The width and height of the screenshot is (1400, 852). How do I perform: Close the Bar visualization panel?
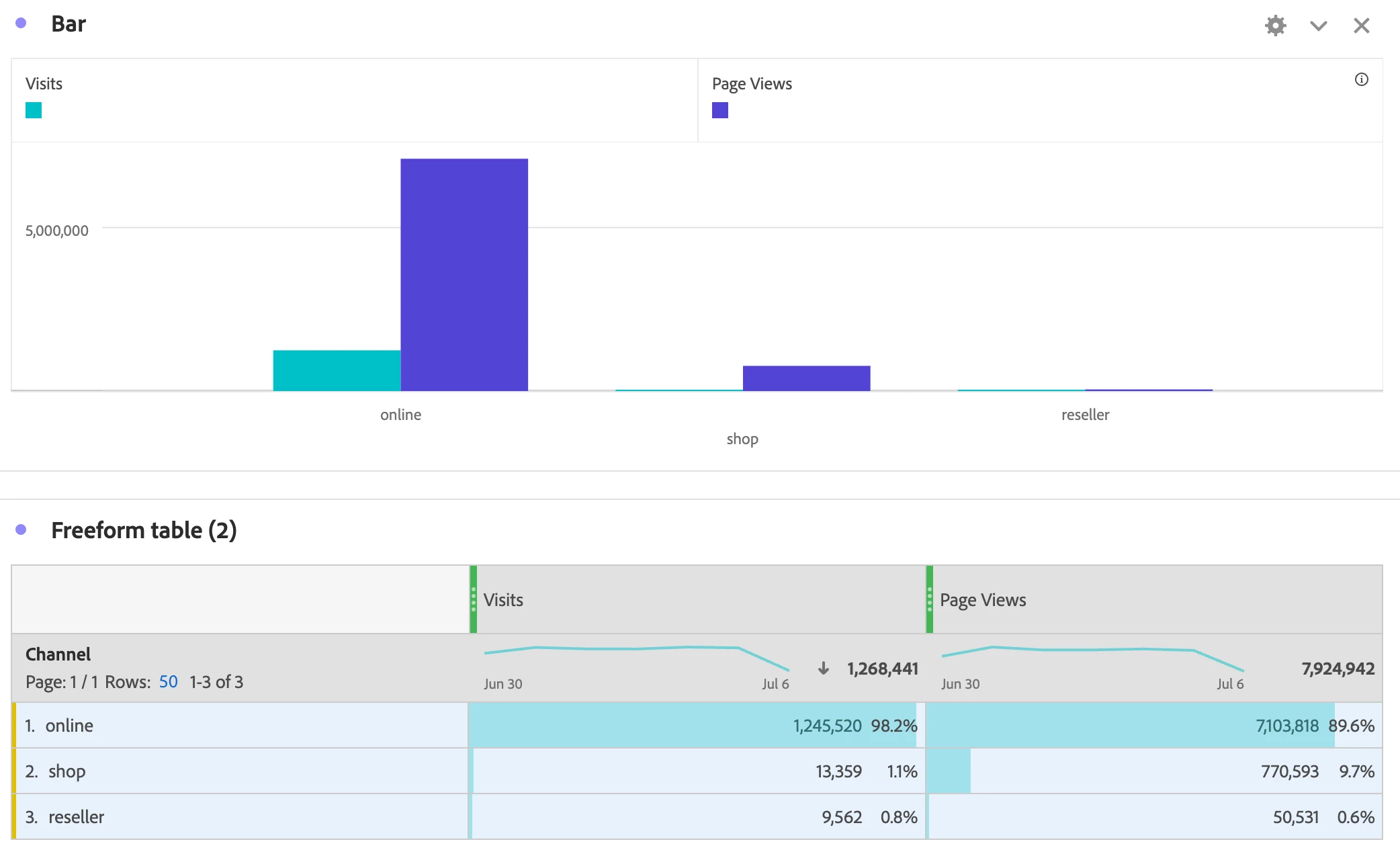1361,26
